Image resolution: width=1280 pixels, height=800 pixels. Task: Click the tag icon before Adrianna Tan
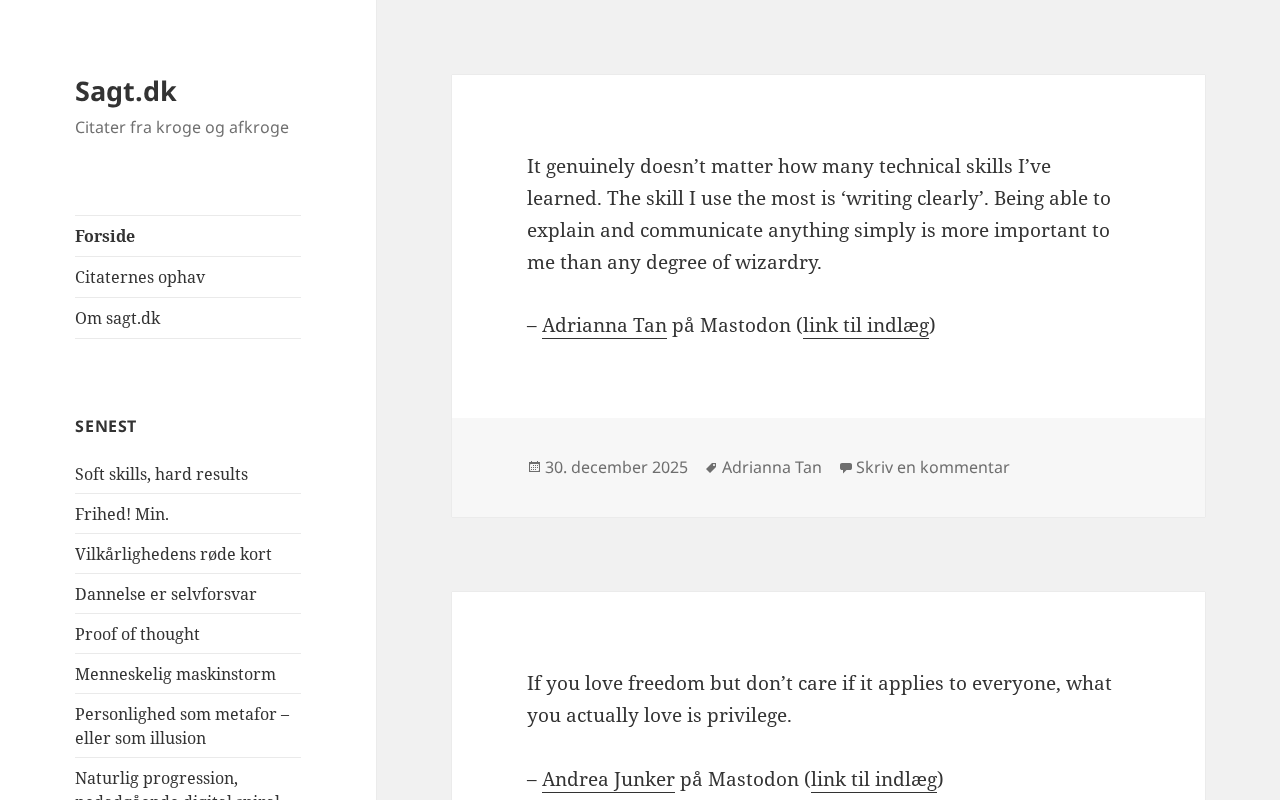tap(711, 467)
